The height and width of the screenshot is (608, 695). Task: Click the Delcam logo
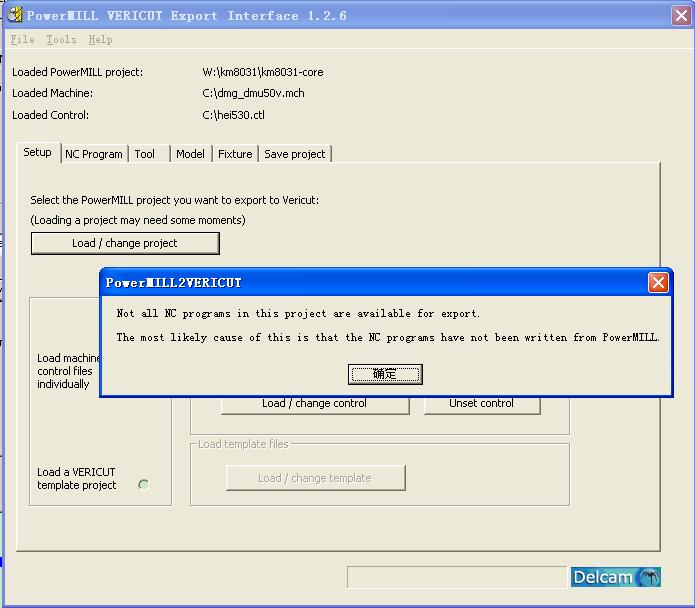click(x=616, y=577)
